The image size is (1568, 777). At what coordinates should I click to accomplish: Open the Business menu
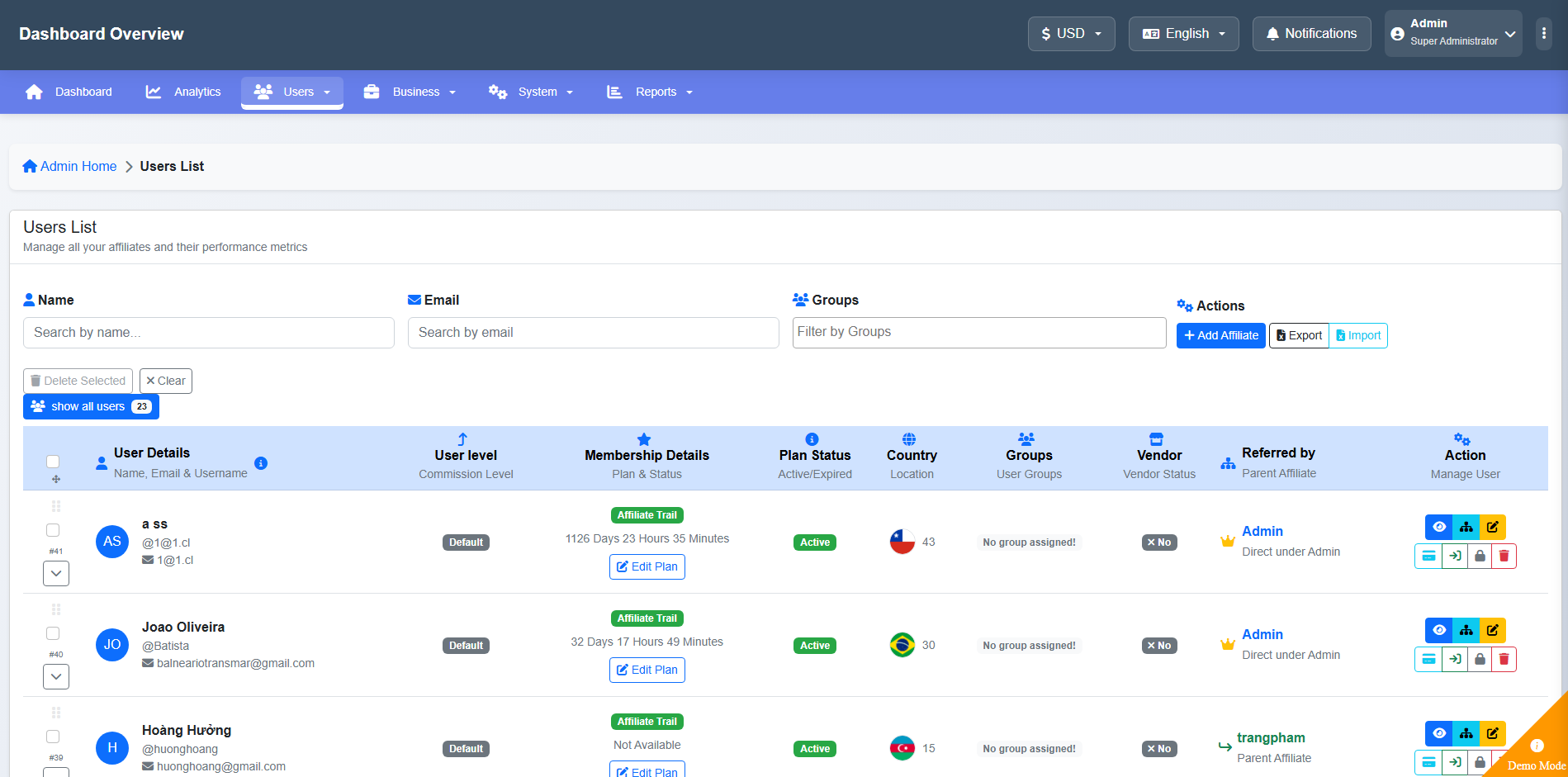(410, 92)
